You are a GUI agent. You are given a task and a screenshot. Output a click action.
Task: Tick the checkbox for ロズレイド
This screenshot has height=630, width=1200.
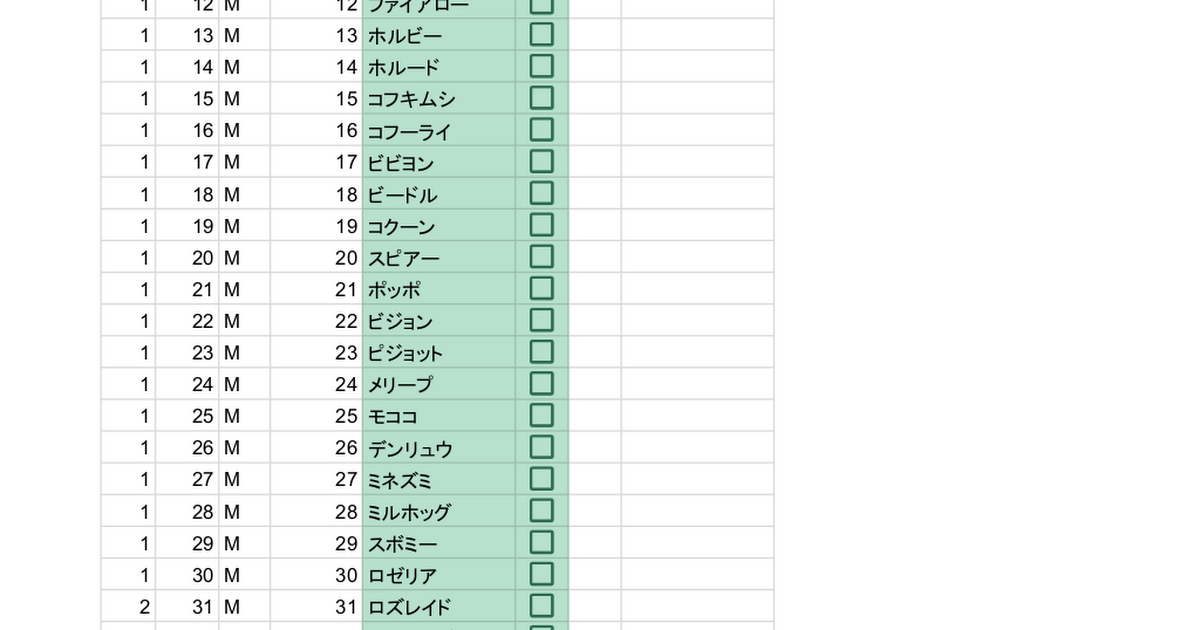coord(541,606)
